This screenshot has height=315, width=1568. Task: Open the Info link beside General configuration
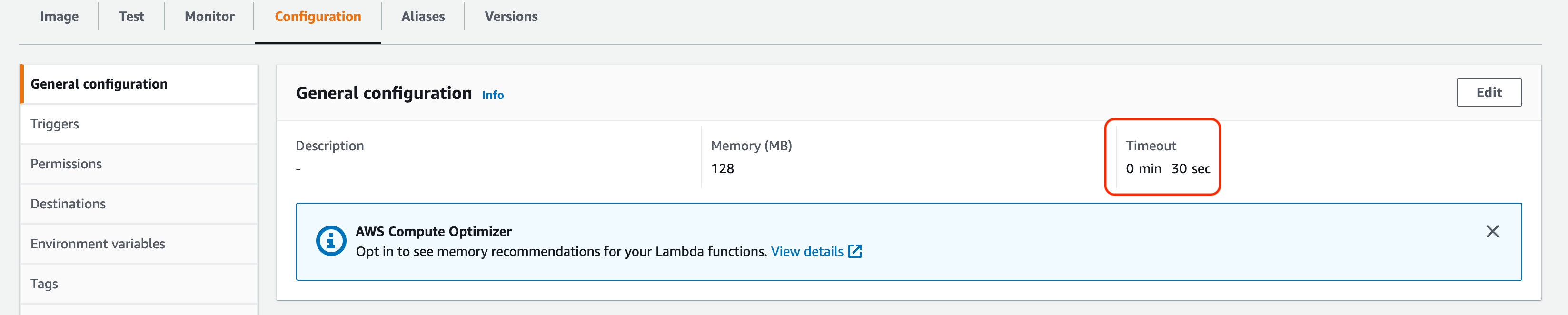492,95
